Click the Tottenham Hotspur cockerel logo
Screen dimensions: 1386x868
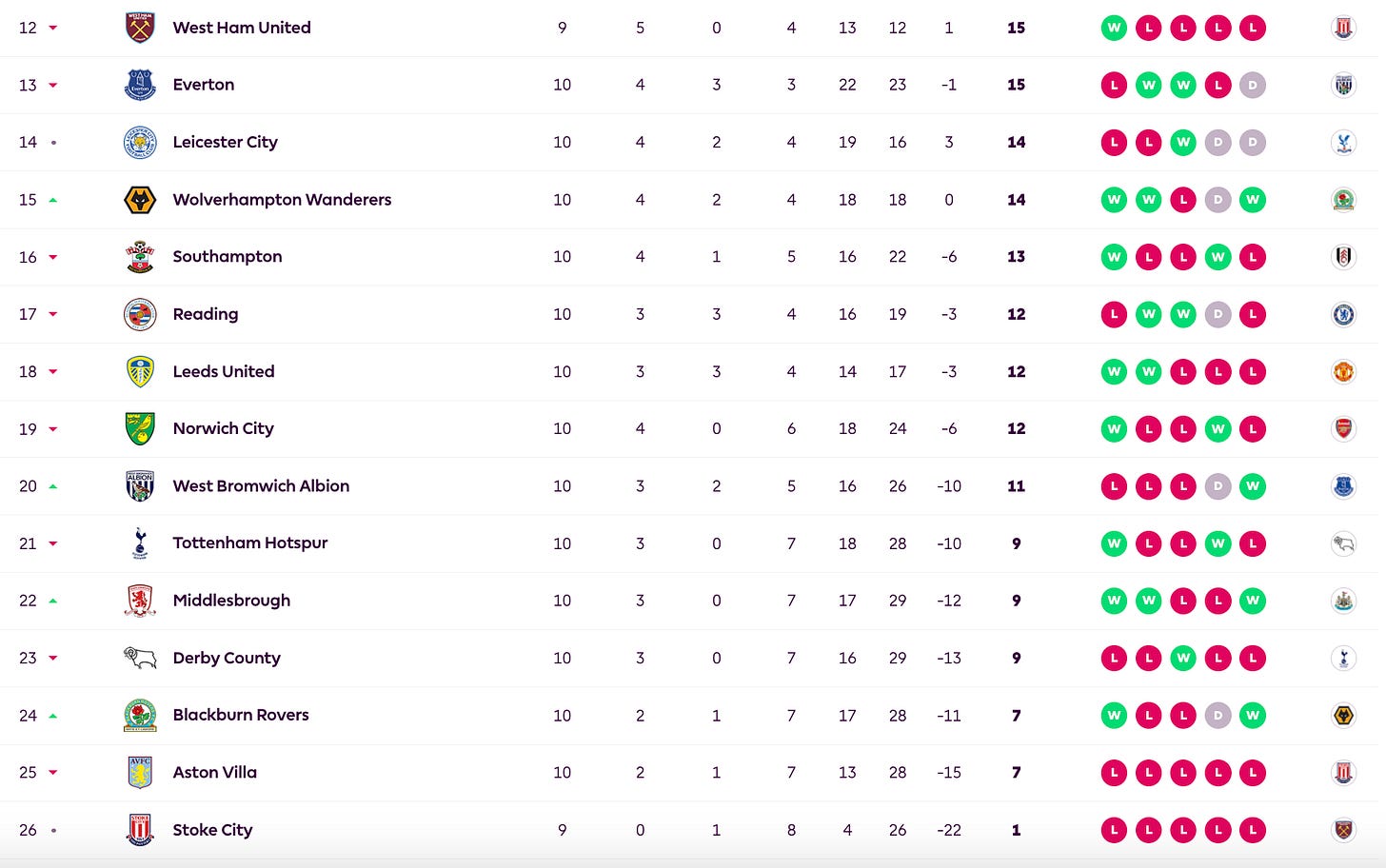140,543
